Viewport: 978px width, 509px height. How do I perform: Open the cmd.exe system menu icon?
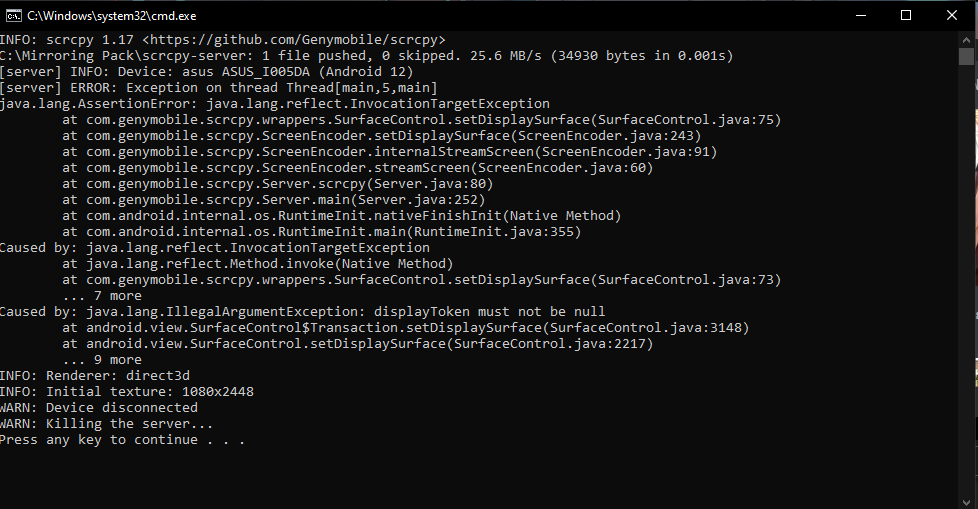click(12, 15)
